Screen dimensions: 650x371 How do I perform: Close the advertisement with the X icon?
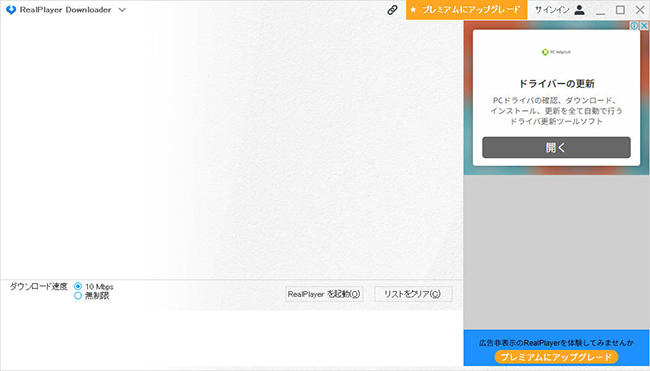644,26
